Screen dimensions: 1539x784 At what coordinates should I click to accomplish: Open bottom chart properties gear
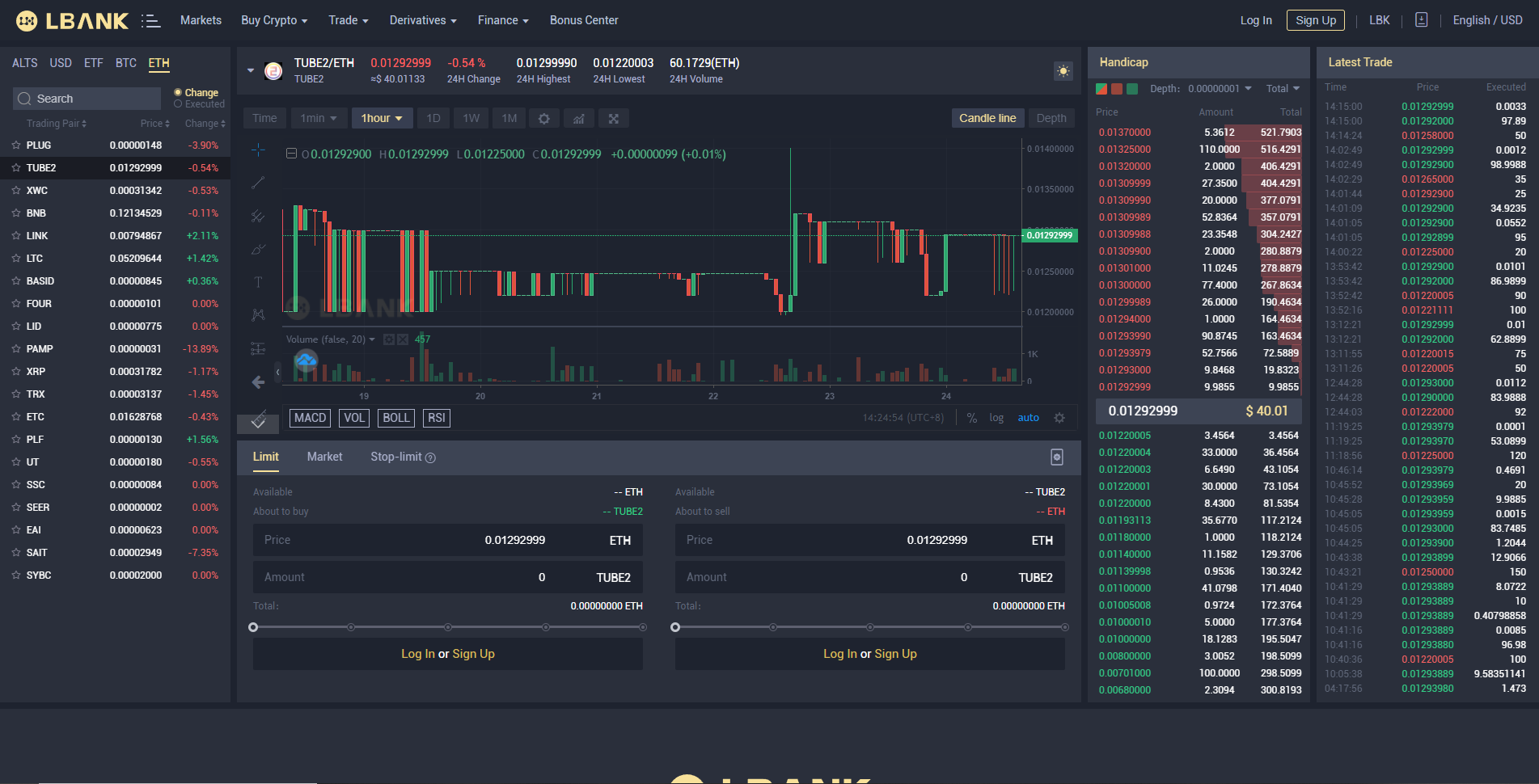1059,418
